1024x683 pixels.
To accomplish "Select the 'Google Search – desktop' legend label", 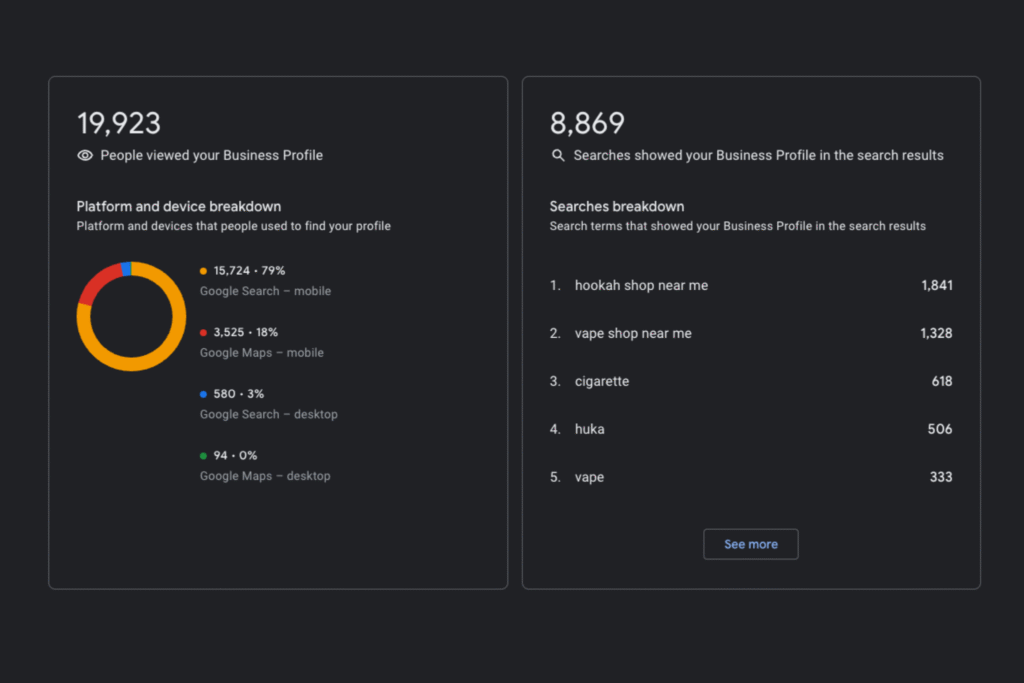I will [x=269, y=415].
